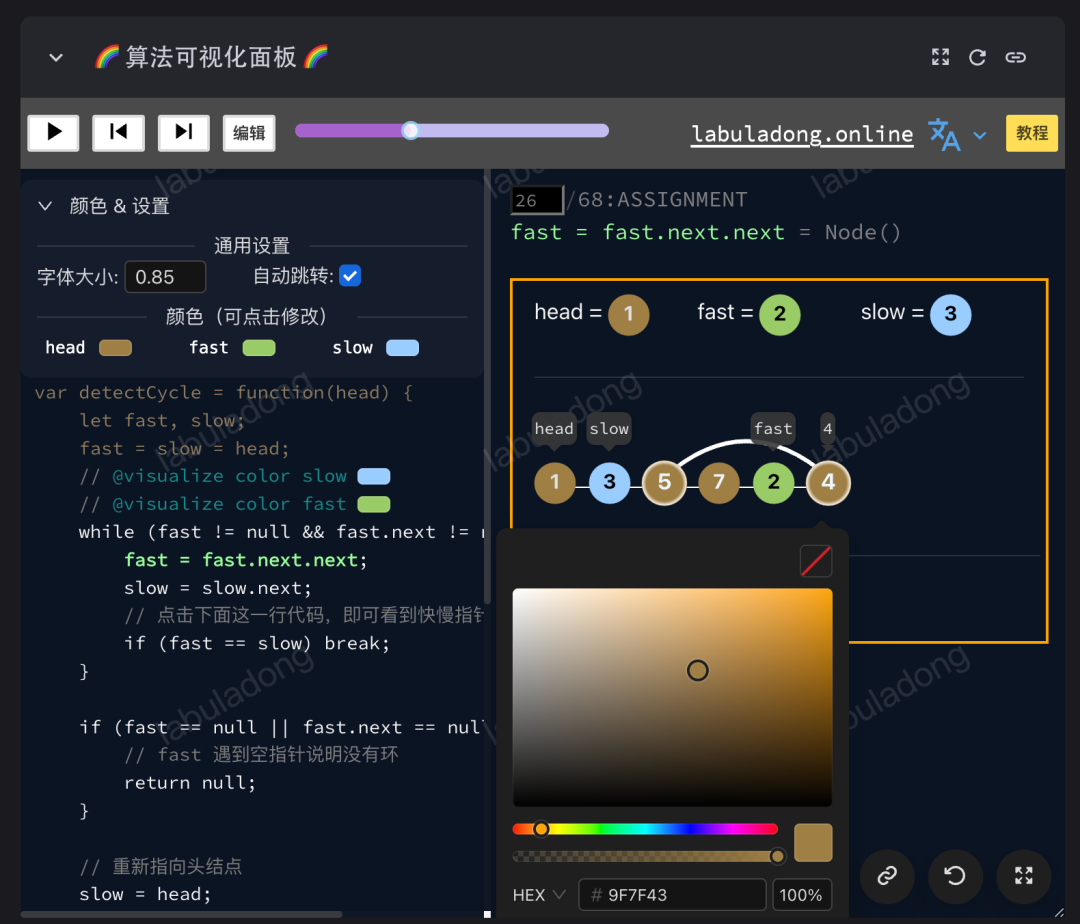Collapse the algorithm visualization panel chevron
1080x924 pixels.
(56, 58)
